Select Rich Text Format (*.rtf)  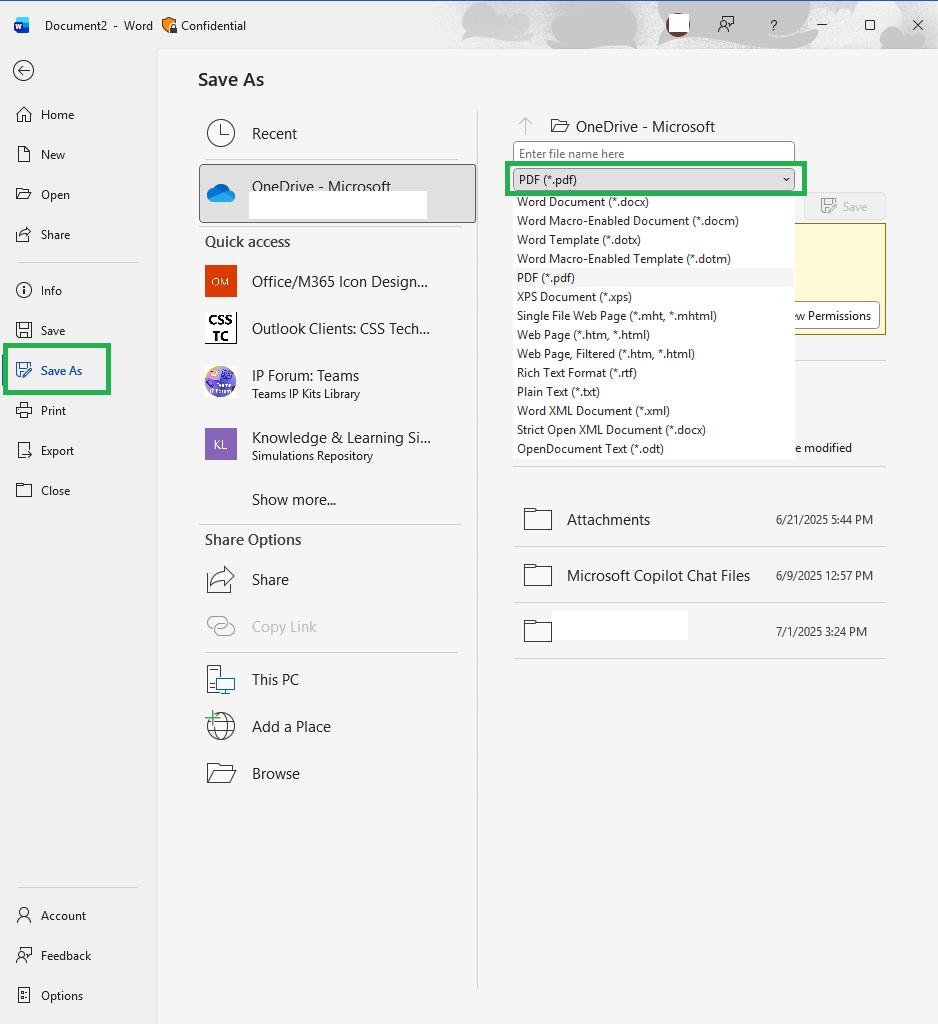654,372
